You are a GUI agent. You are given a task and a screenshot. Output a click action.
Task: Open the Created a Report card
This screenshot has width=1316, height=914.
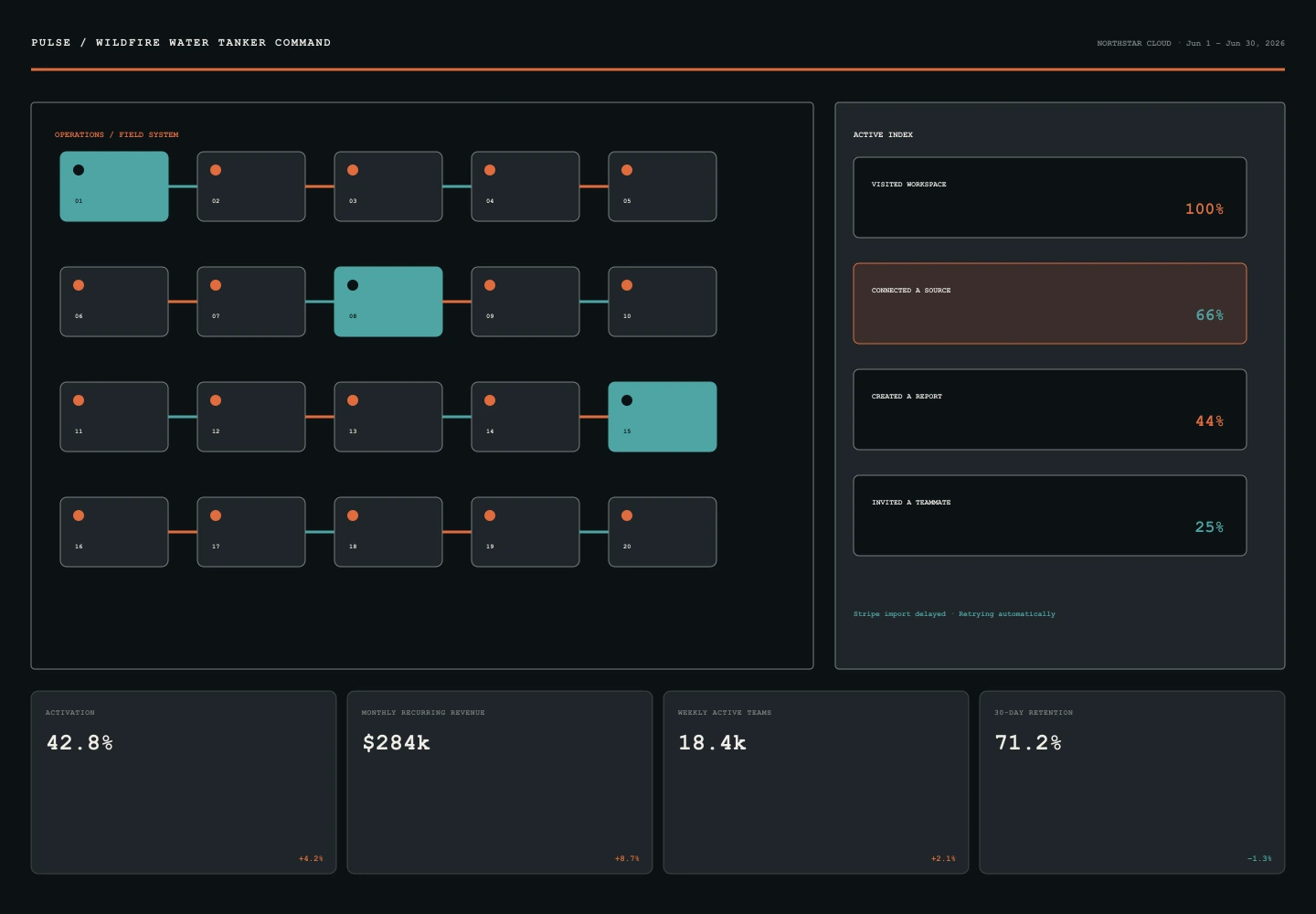(1050, 409)
